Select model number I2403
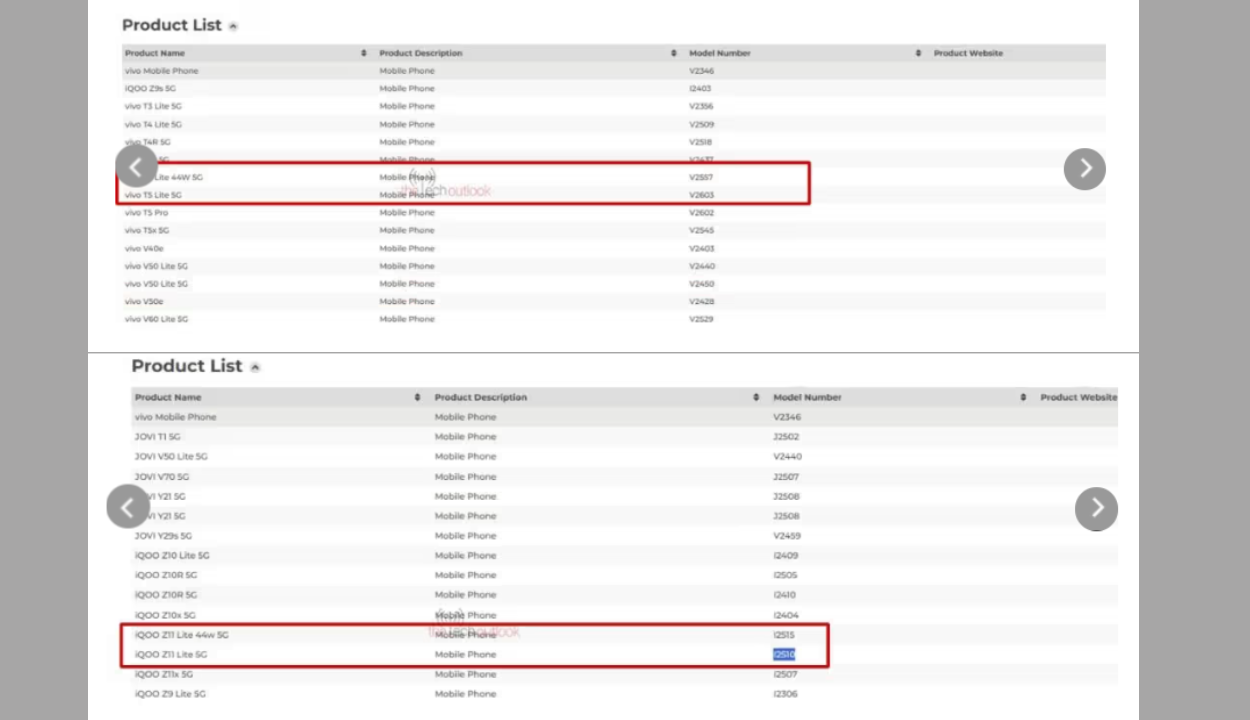 tap(700, 89)
